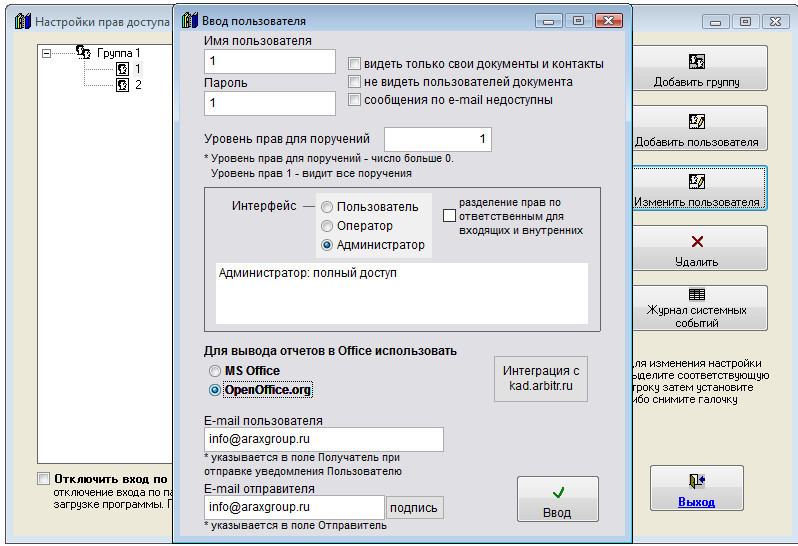The image size is (798, 546).
Task: Select the Администратор interface radio button
Action: (327, 245)
